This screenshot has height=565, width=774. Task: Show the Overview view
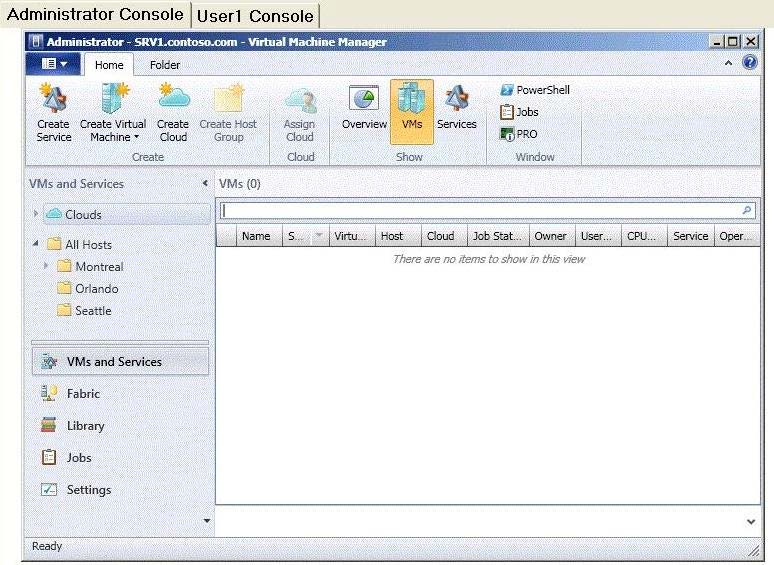(x=364, y=110)
